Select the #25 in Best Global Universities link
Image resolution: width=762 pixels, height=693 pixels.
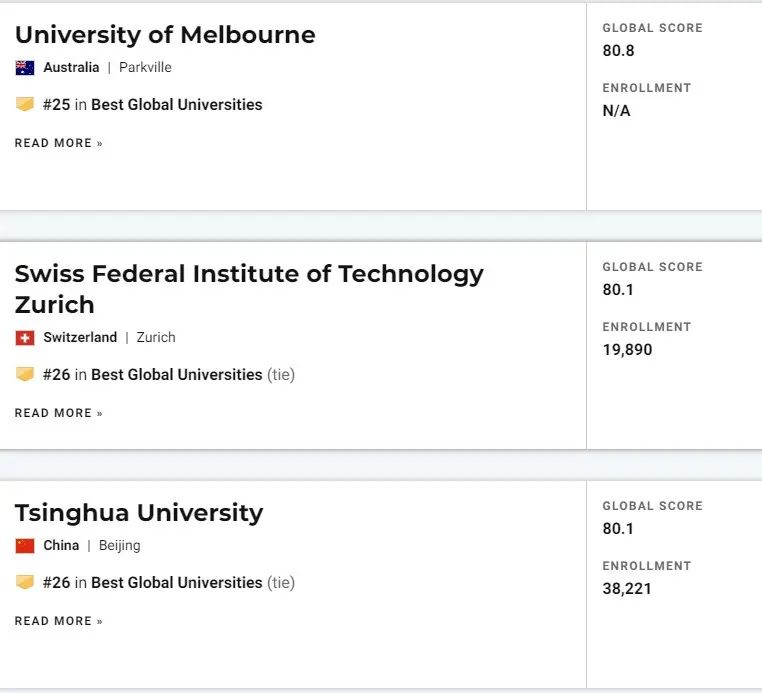coord(153,104)
